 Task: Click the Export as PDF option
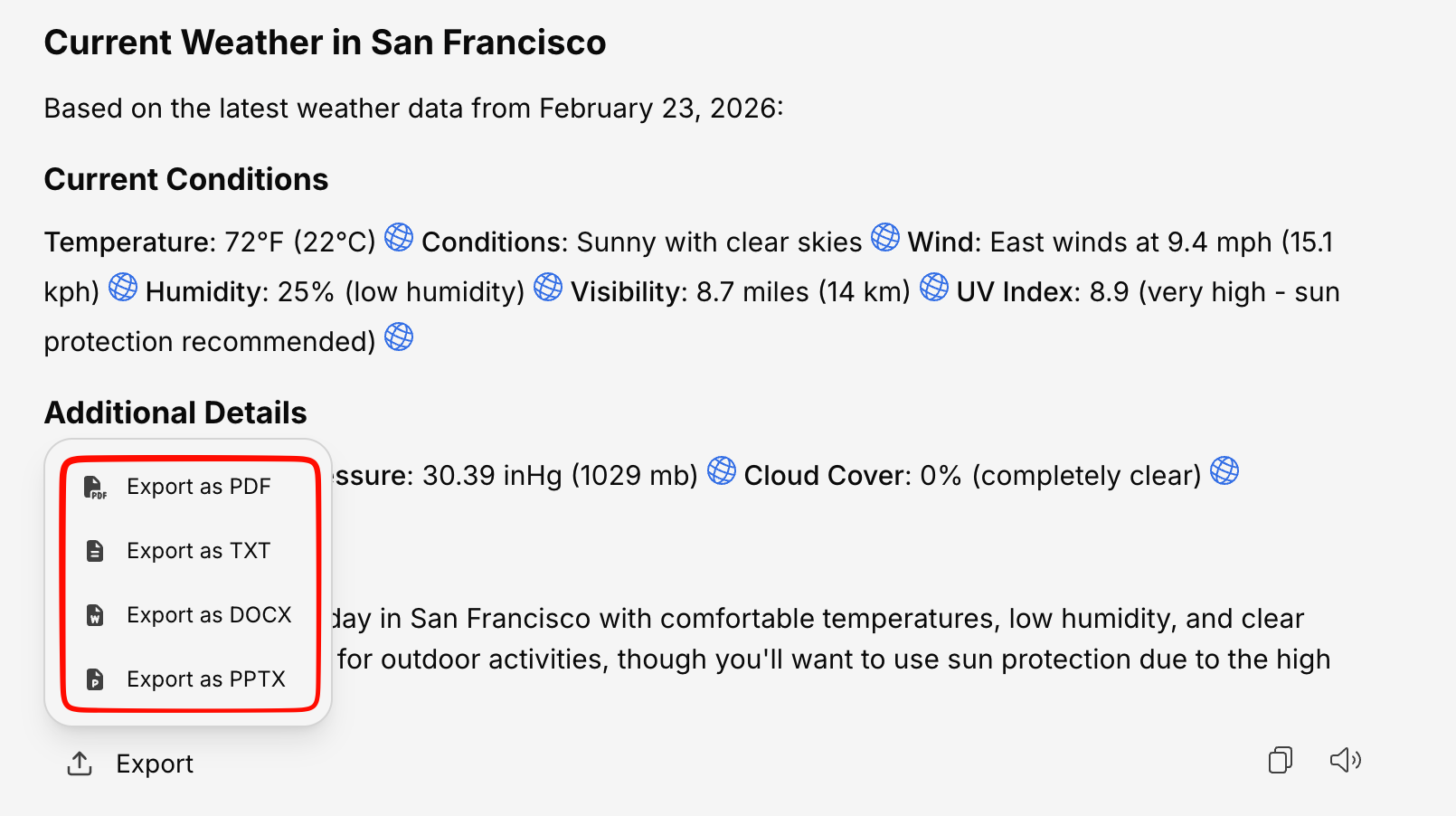click(198, 487)
